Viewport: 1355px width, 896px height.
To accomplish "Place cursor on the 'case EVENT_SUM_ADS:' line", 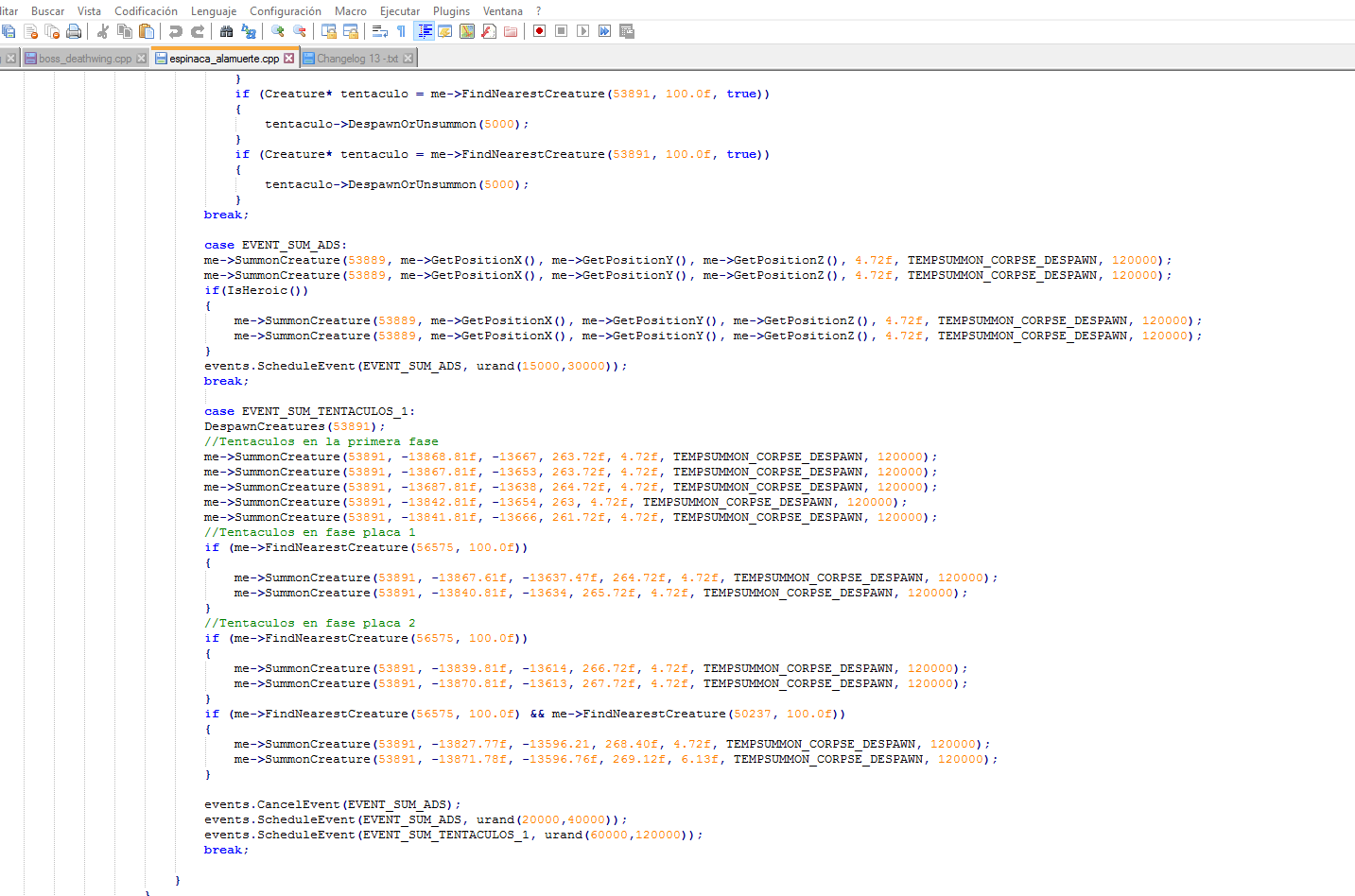I will point(293,246).
